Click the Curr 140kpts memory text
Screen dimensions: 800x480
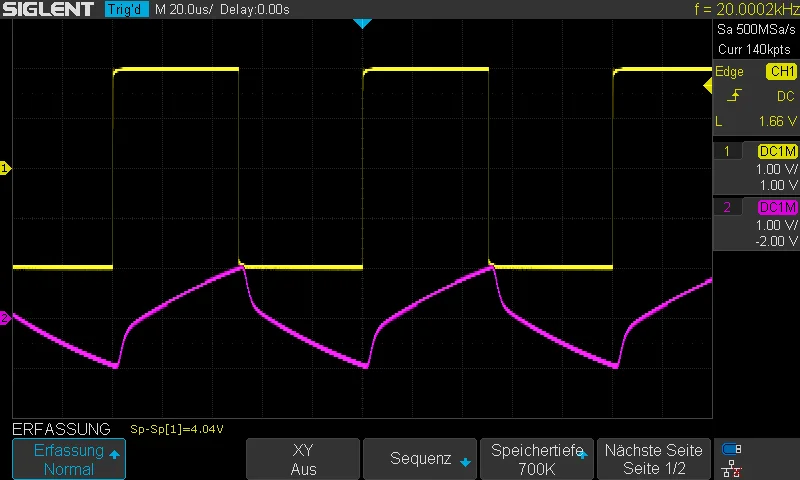pos(754,49)
